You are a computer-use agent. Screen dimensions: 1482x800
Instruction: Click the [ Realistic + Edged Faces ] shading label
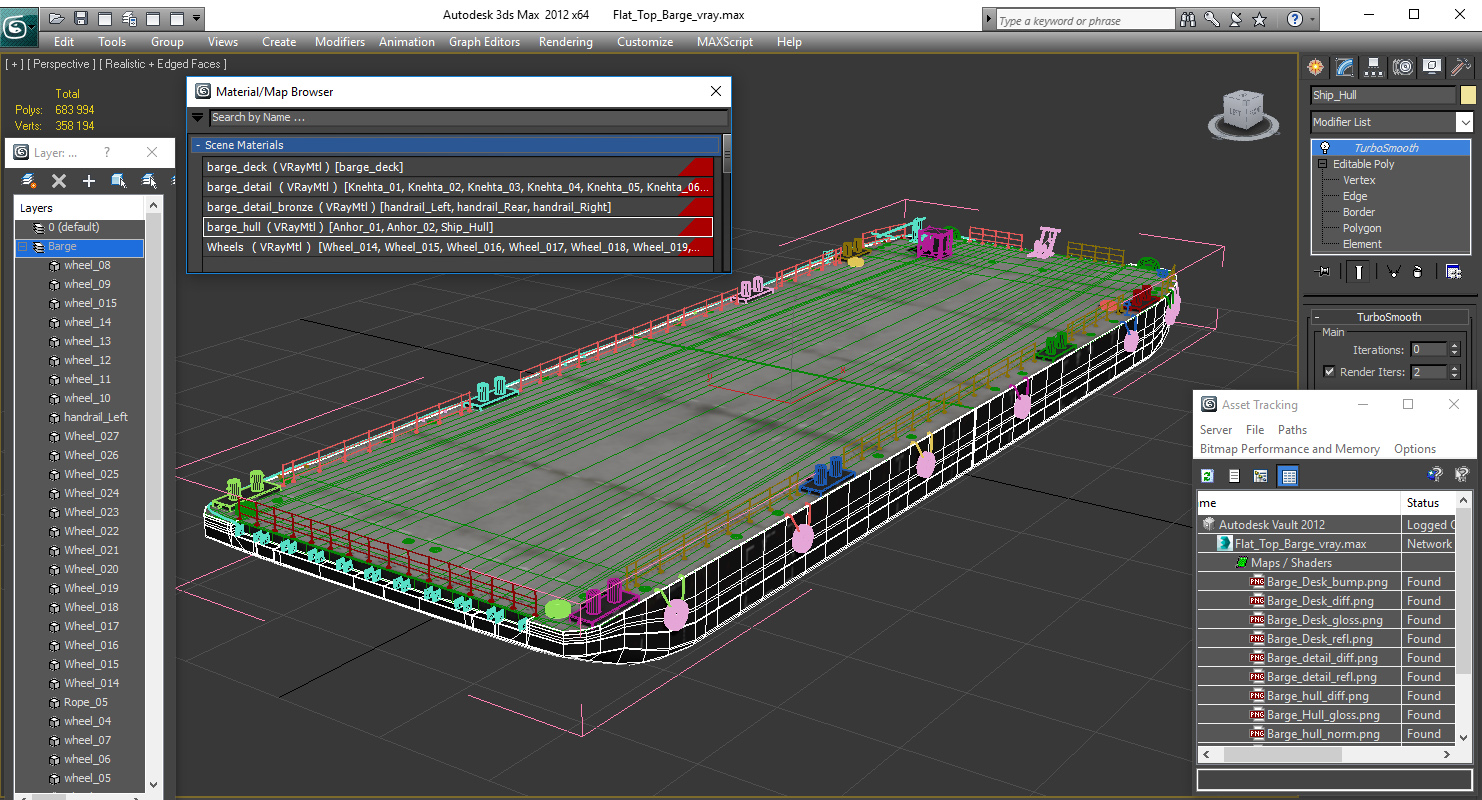coord(161,64)
